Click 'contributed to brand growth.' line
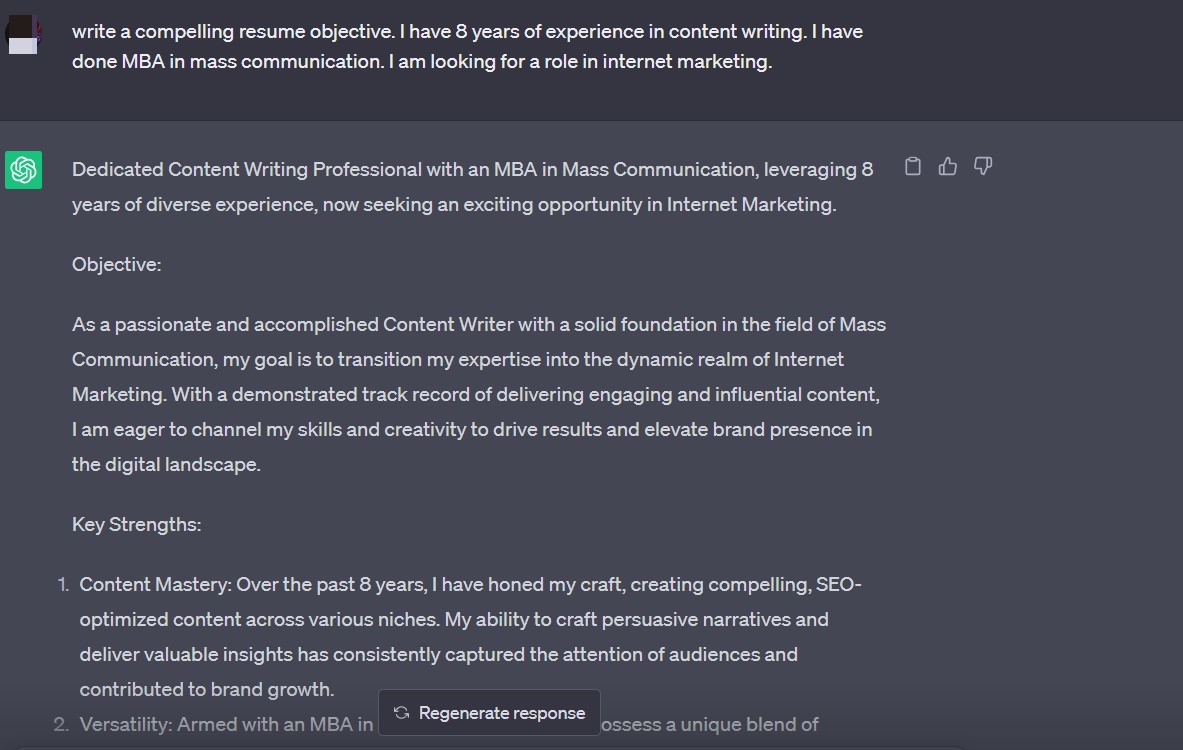The width and height of the screenshot is (1183, 750). tap(207, 689)
